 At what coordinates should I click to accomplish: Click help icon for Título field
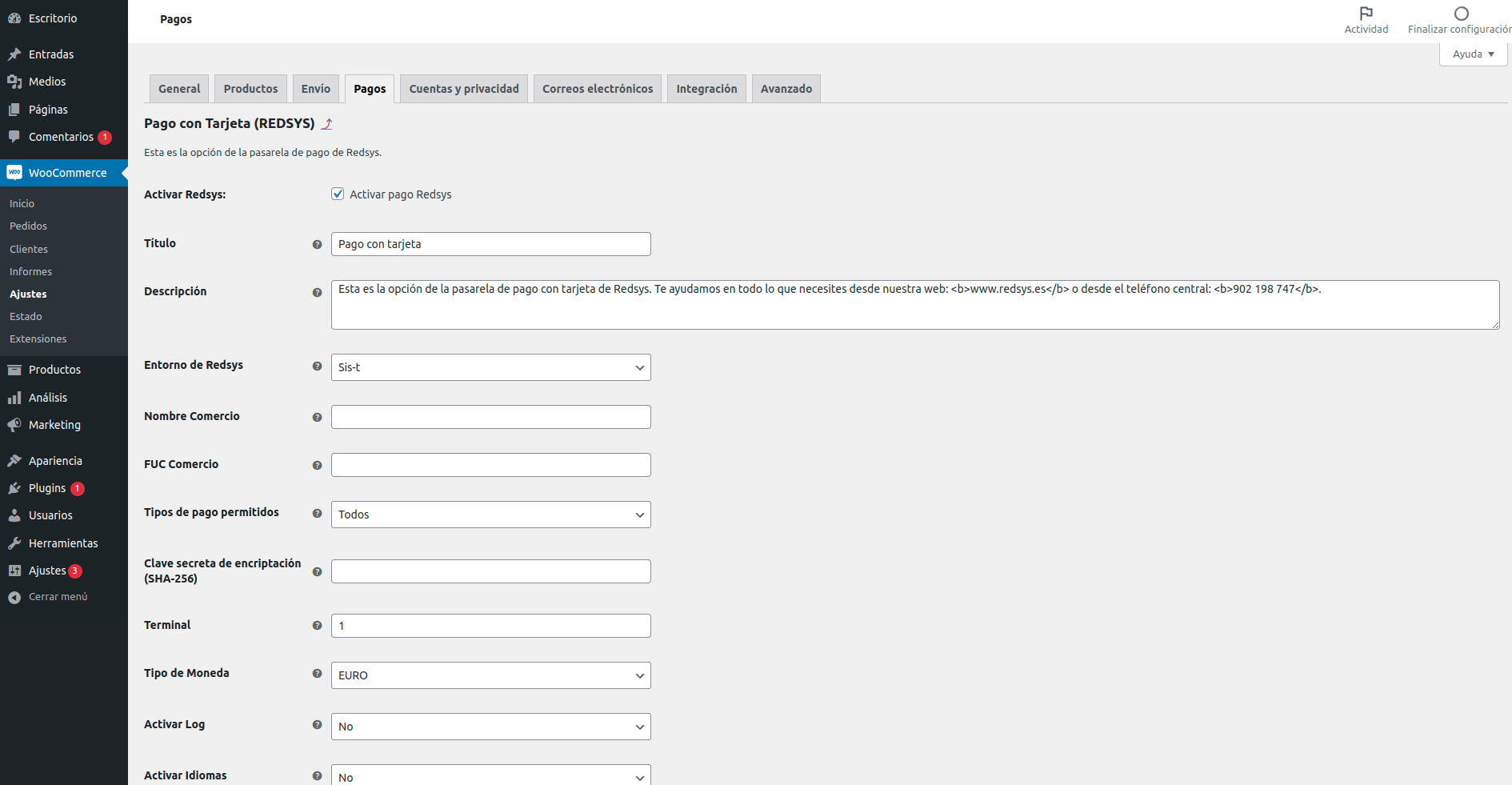pos(317,245)
